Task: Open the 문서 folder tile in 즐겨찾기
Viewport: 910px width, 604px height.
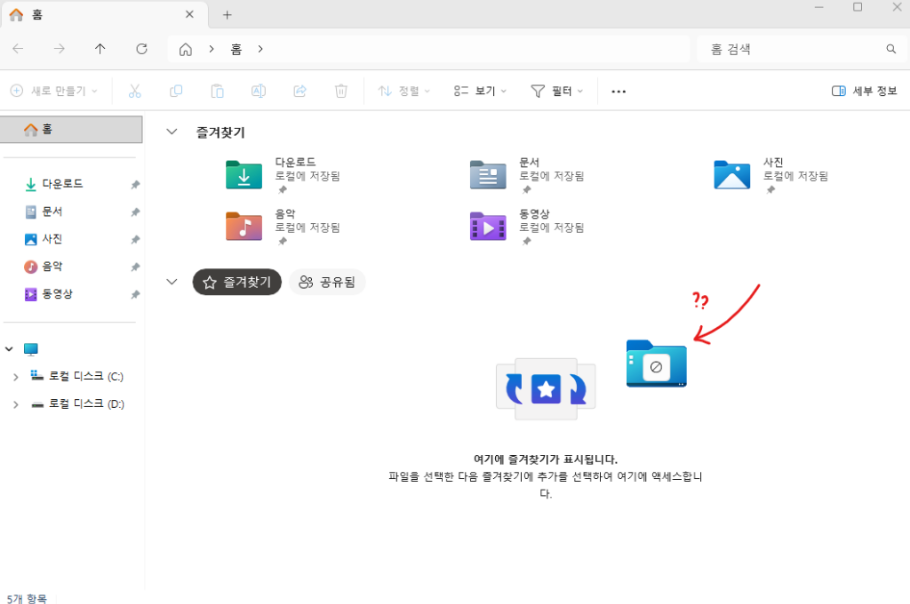Action: (x=528, y=175)
